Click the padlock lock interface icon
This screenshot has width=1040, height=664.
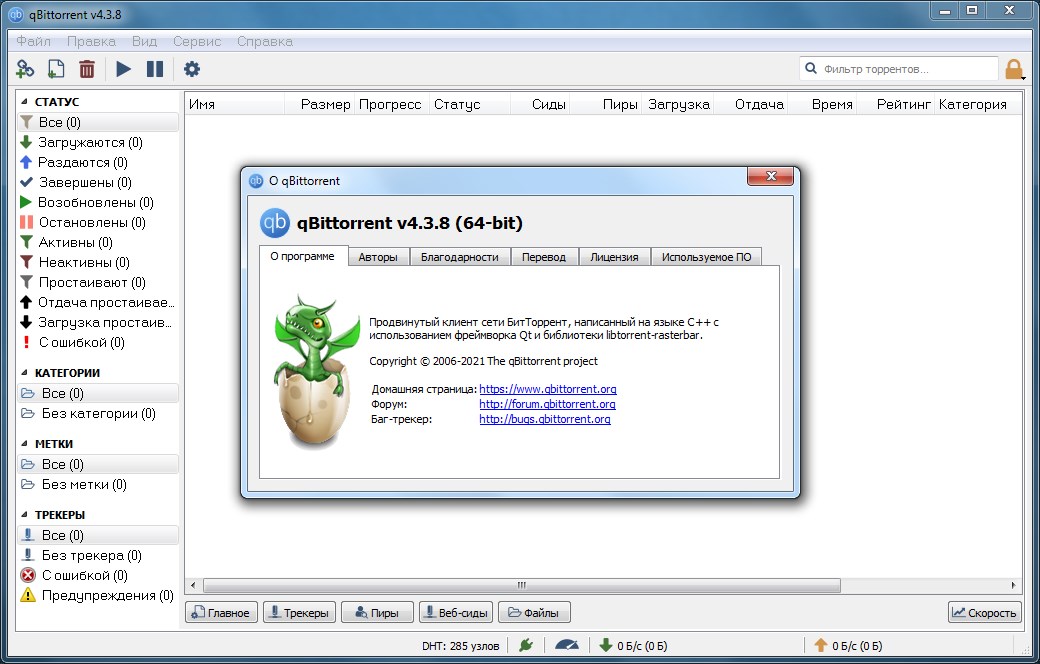[x=1014, y=70]
